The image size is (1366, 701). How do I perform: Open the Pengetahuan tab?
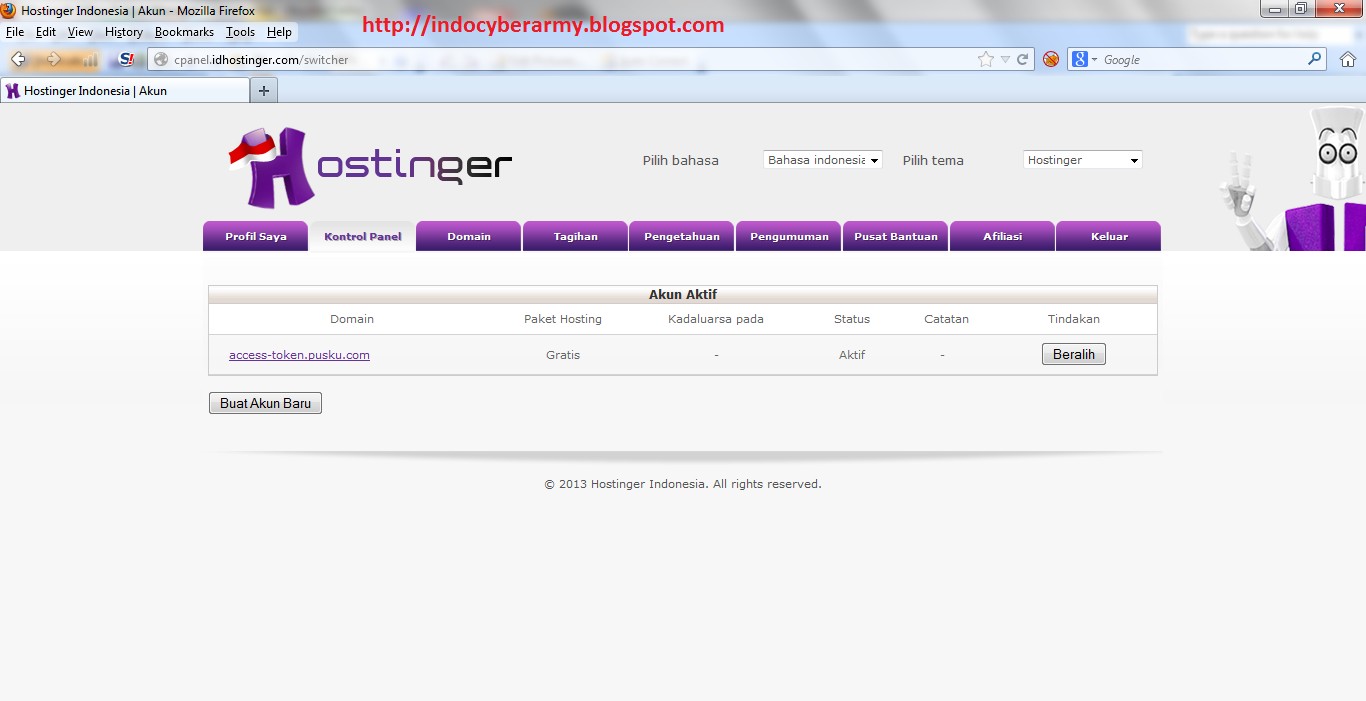pyautogui.click(x=682, y=236)
